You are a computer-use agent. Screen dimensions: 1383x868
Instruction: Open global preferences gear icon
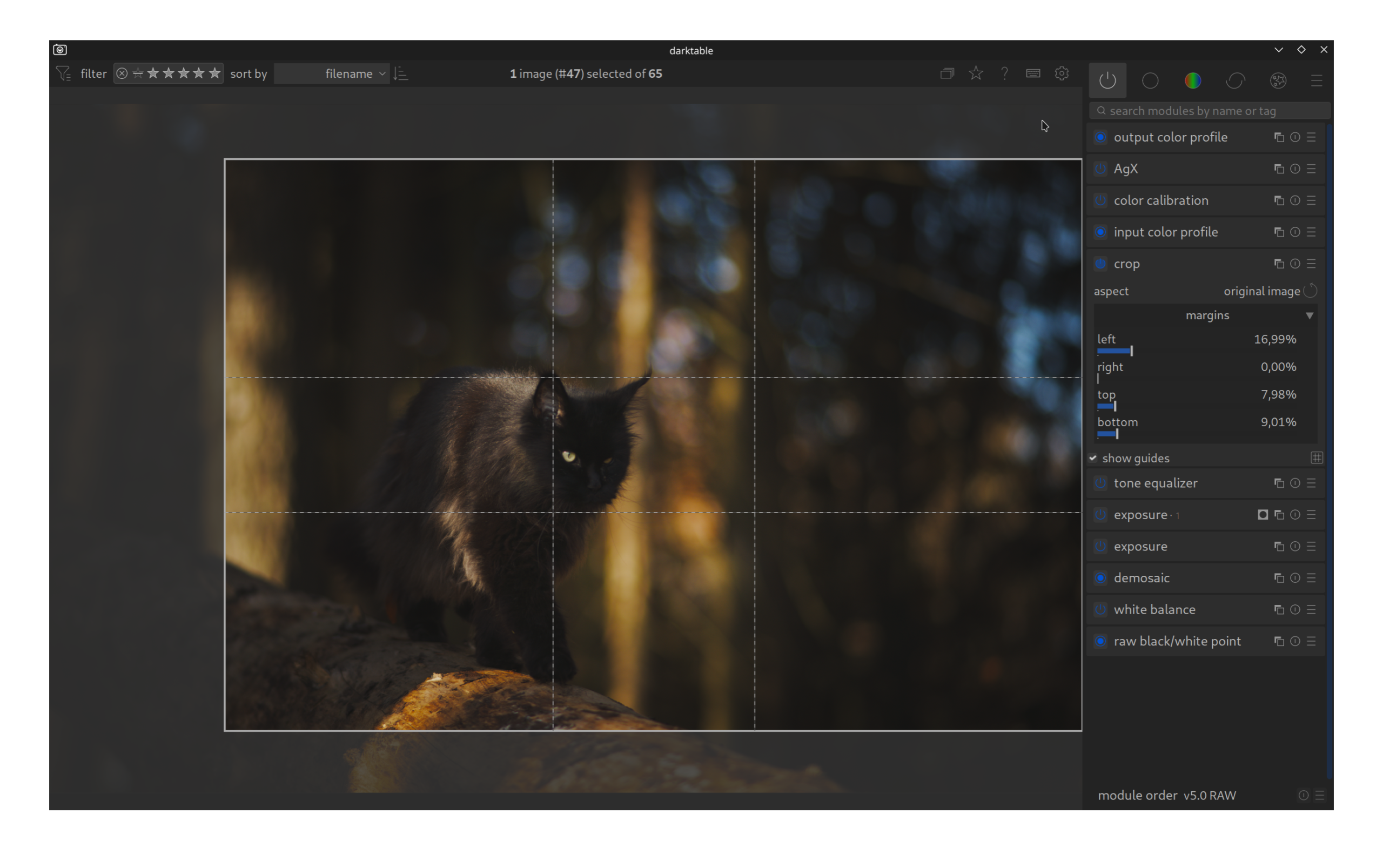(1062, 73)
